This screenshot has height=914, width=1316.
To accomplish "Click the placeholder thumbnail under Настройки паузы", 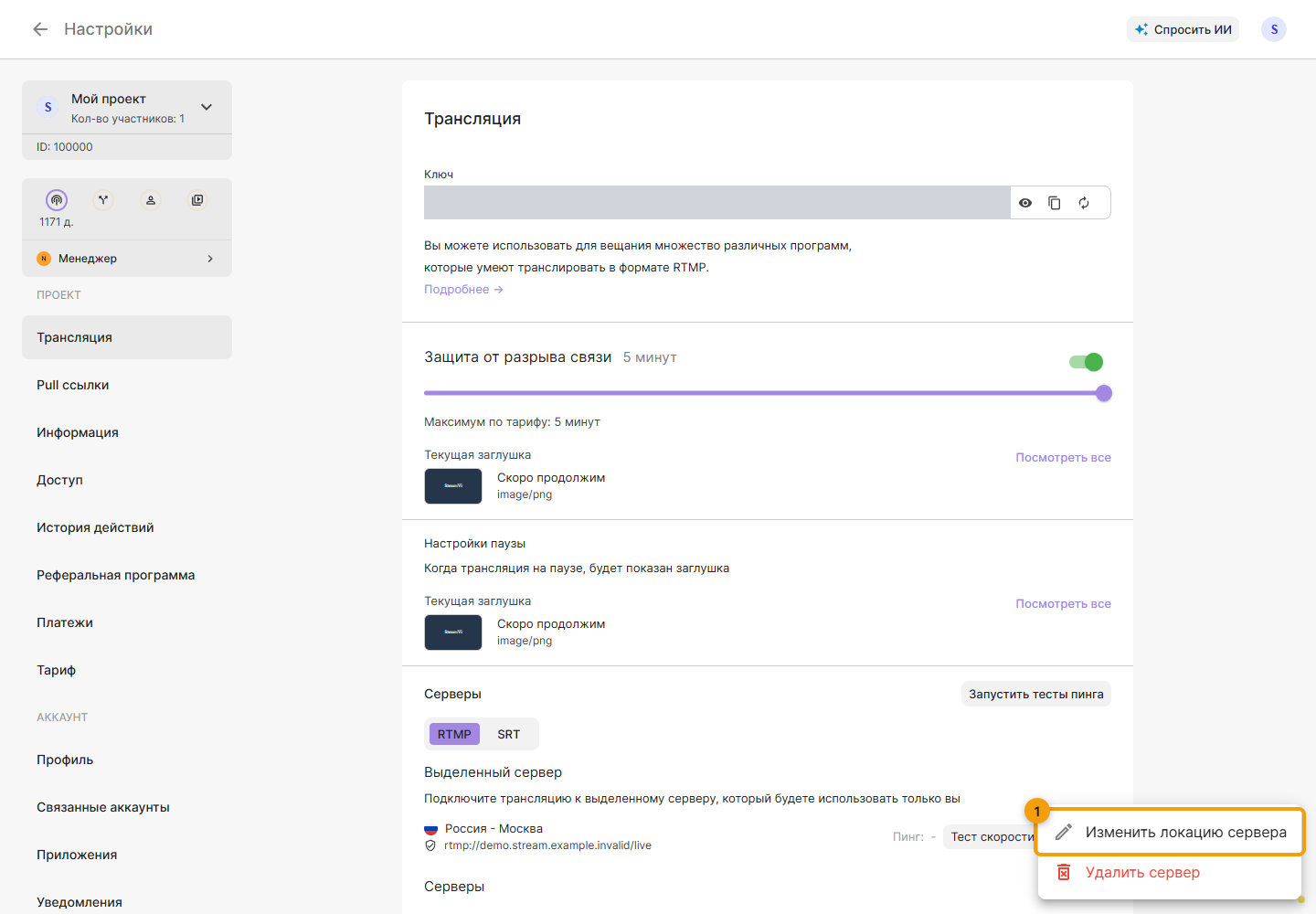I will [453, 632].
